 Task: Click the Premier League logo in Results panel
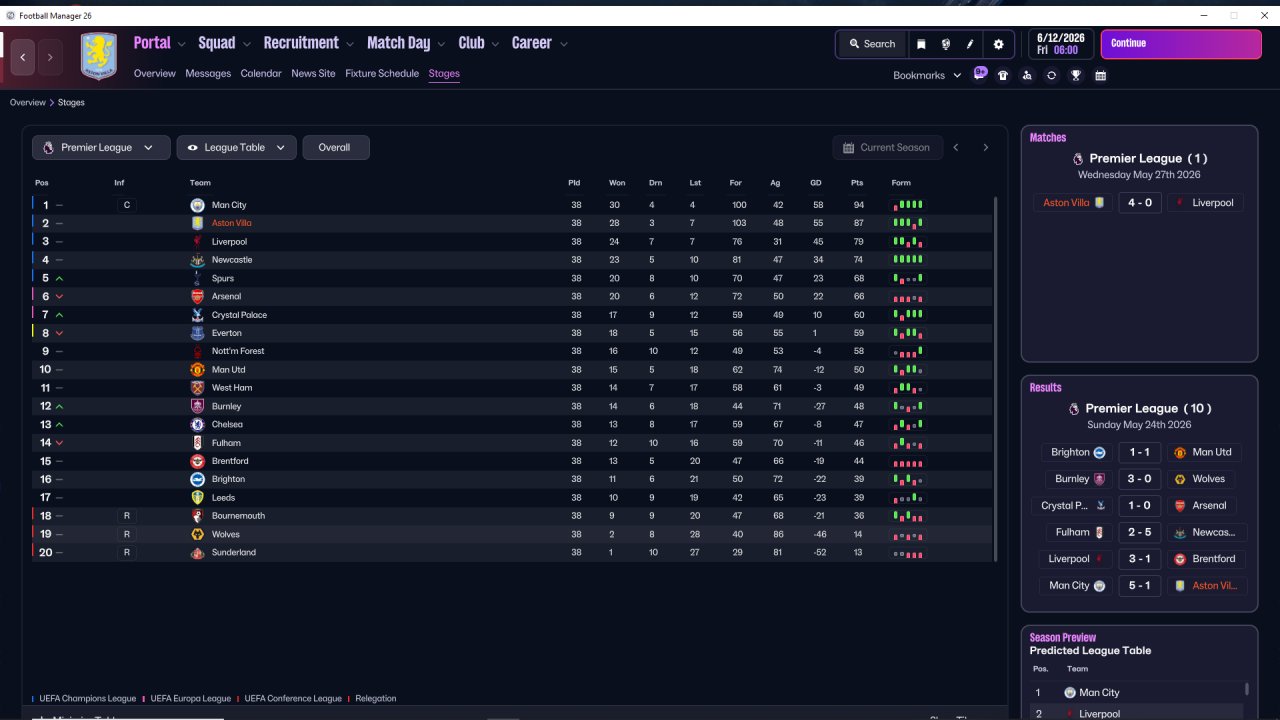[x=1075, y=408]
